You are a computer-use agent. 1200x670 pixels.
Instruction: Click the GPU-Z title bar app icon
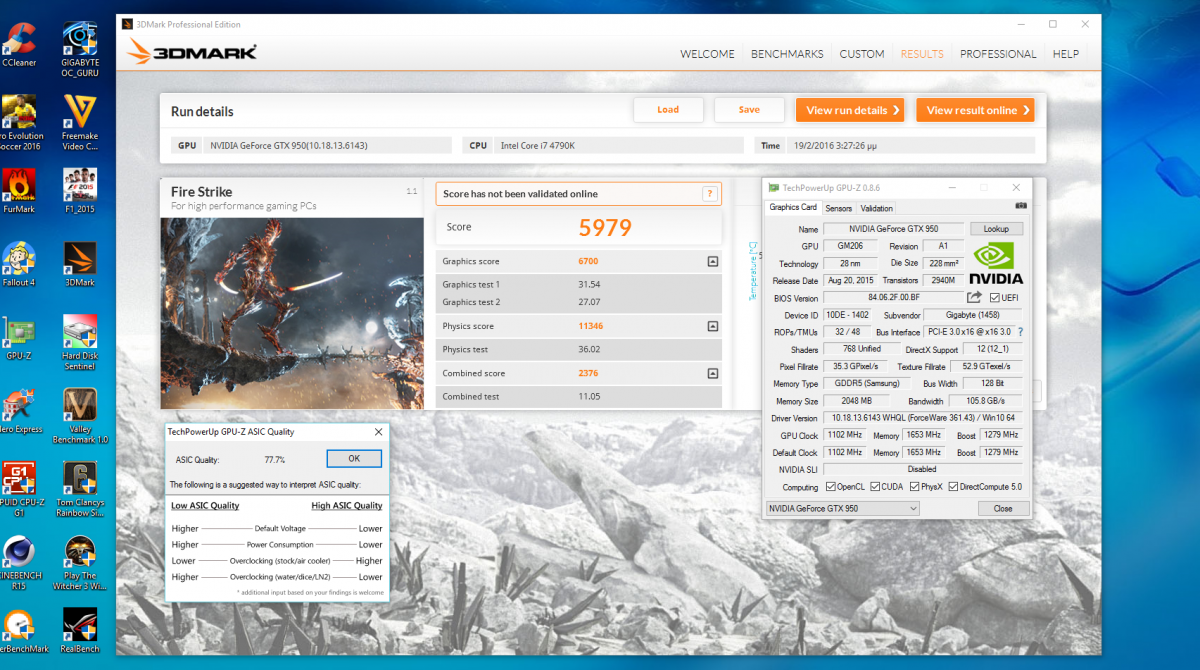click(773, 188)
